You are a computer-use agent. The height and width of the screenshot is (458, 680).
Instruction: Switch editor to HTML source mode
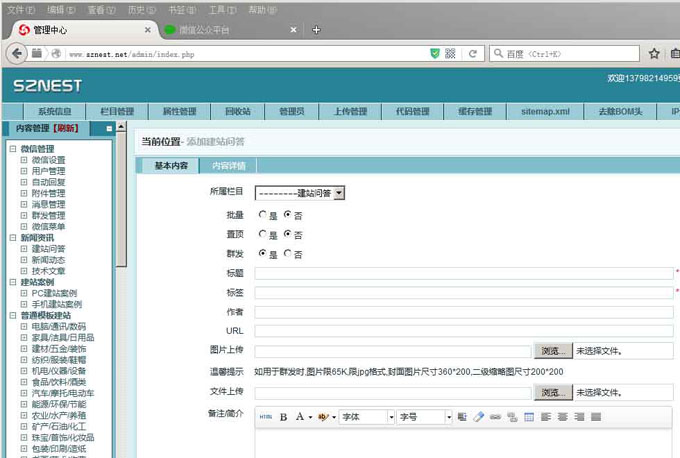[266, 416]
